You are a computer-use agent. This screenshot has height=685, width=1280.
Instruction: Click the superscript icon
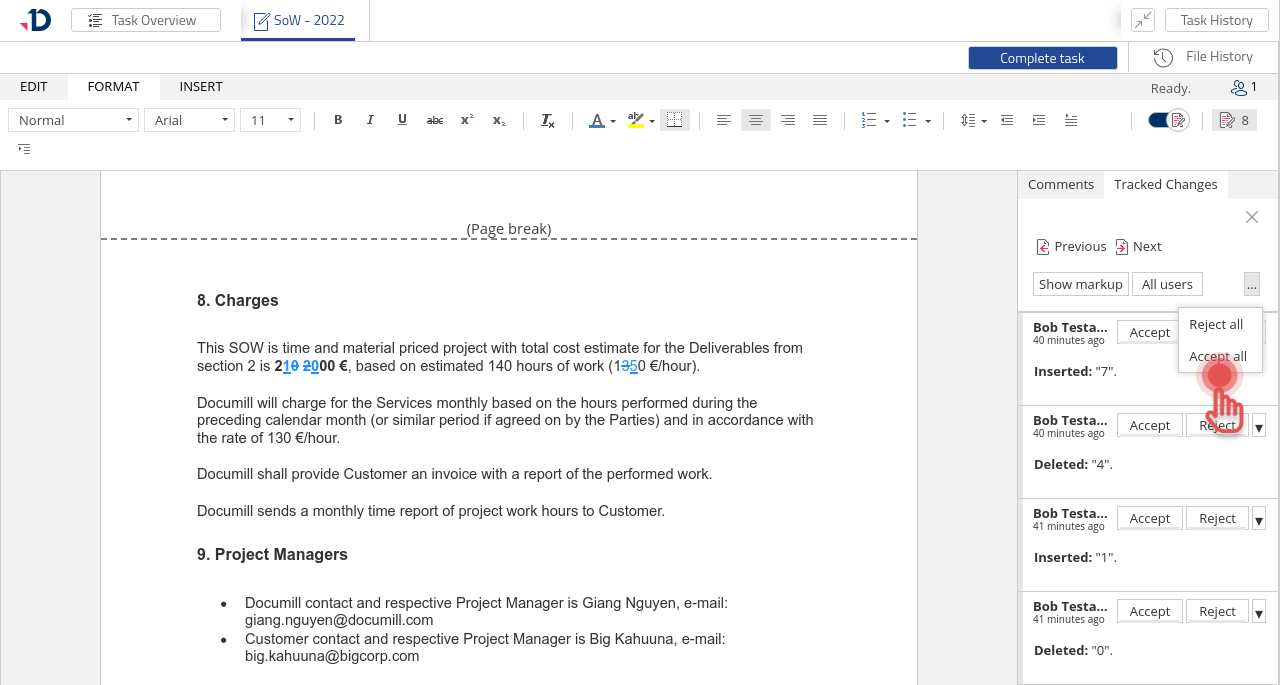467,120
